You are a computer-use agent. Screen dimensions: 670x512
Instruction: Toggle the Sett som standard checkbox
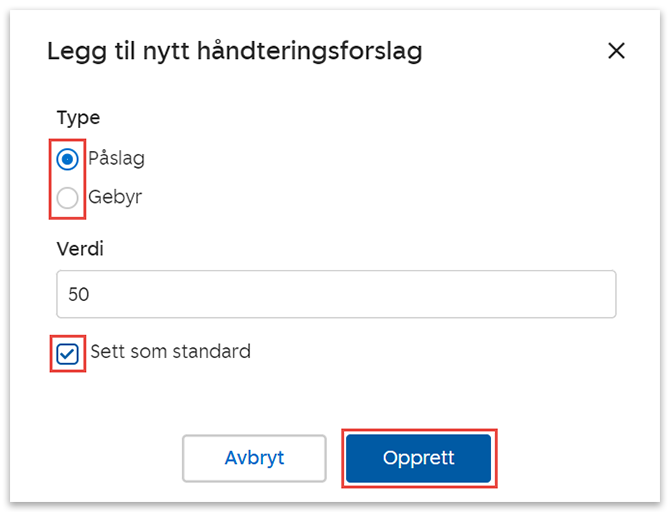tap(68, 353)
